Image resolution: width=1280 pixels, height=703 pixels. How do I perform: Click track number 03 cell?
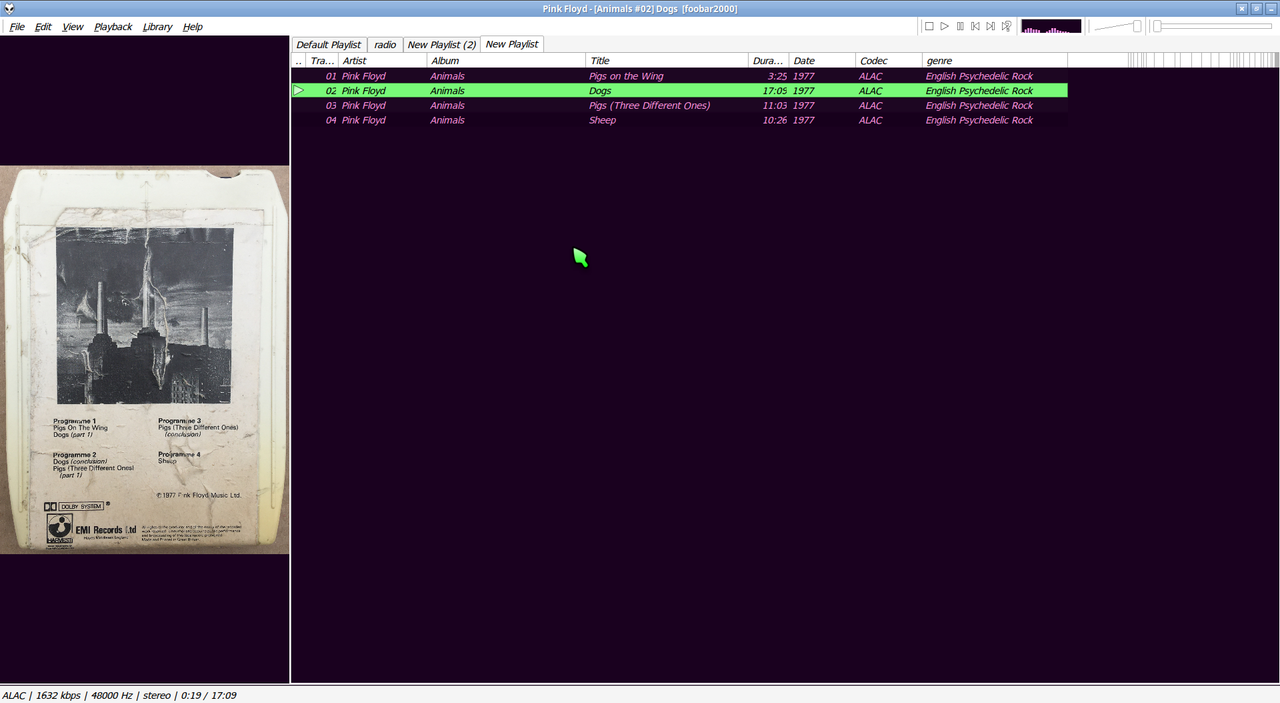331,106
